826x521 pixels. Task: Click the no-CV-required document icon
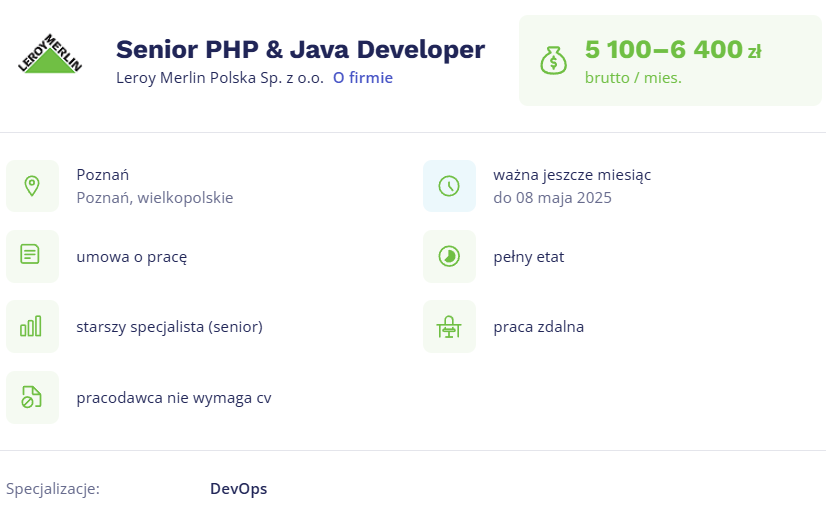(x=32, y=397)
